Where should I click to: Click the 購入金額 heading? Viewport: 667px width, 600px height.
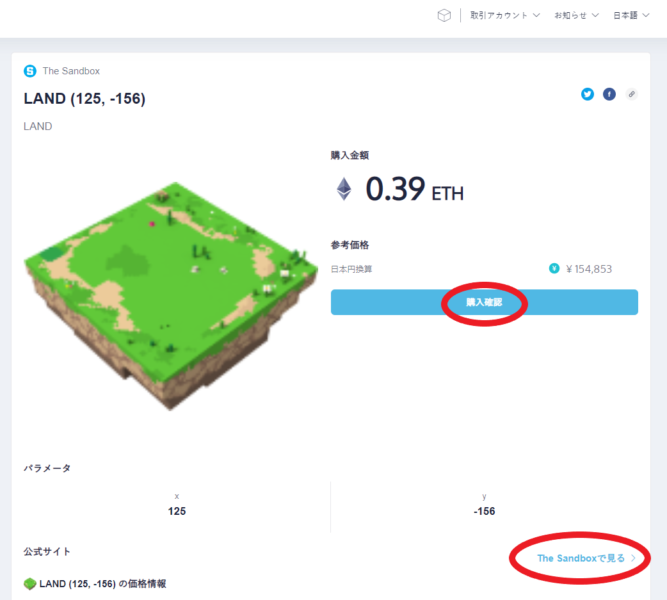(x=350, y=155)
